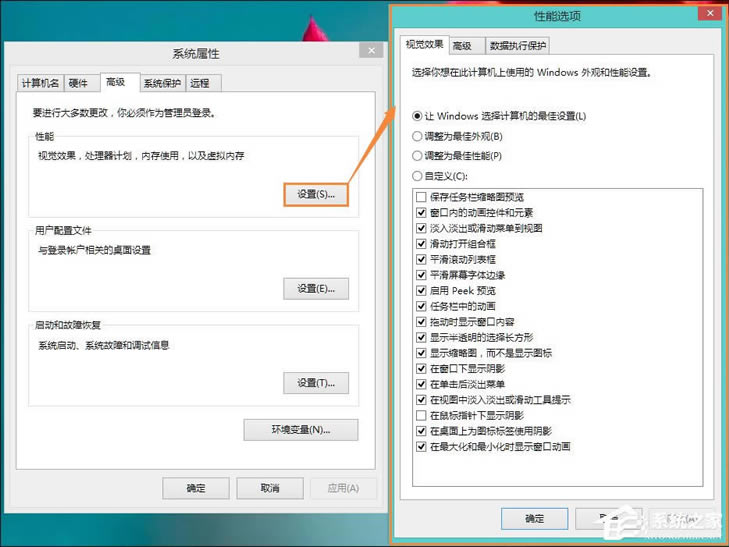Uncheck 平滑滚动列表框
Screen dimensions: 729x547
(x=421, y=259)
